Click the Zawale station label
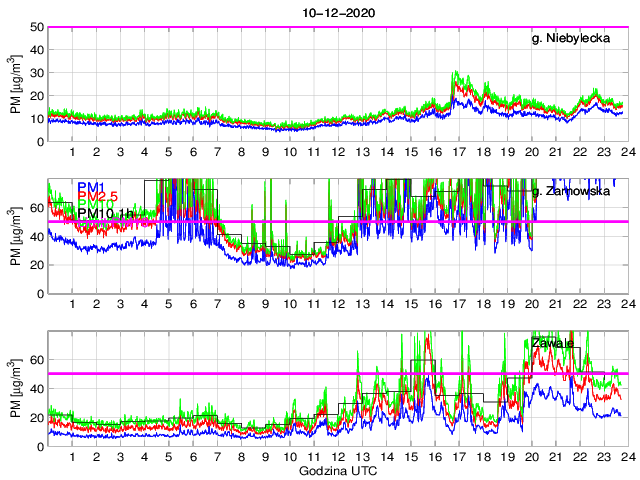This screenshot has width=640, height=480. pos(552,343)
